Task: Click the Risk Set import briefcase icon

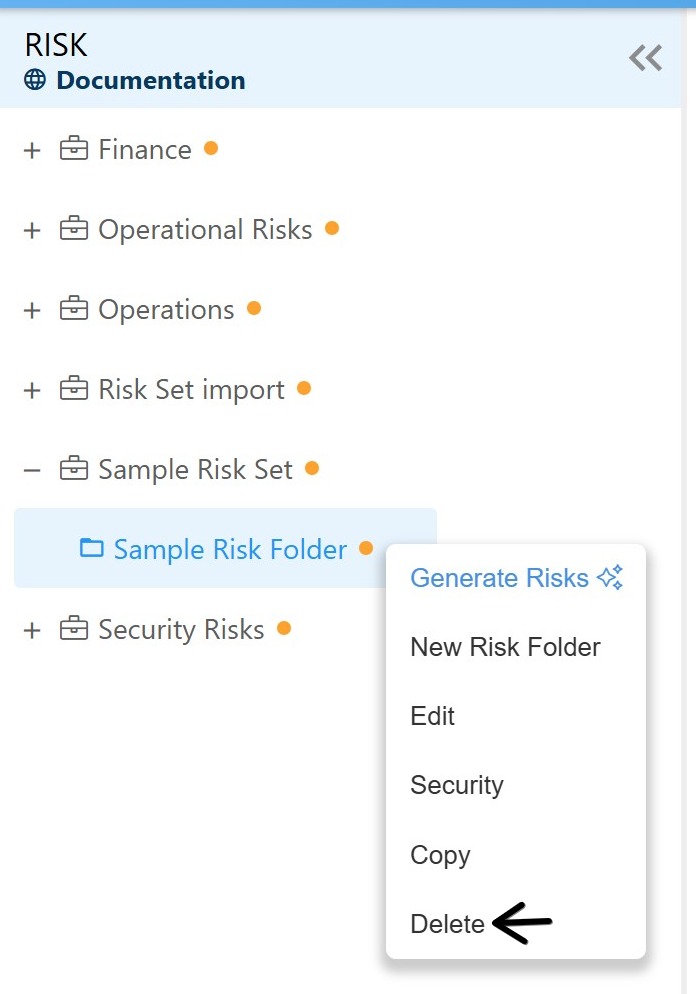Action: click(x=74, y=390)
